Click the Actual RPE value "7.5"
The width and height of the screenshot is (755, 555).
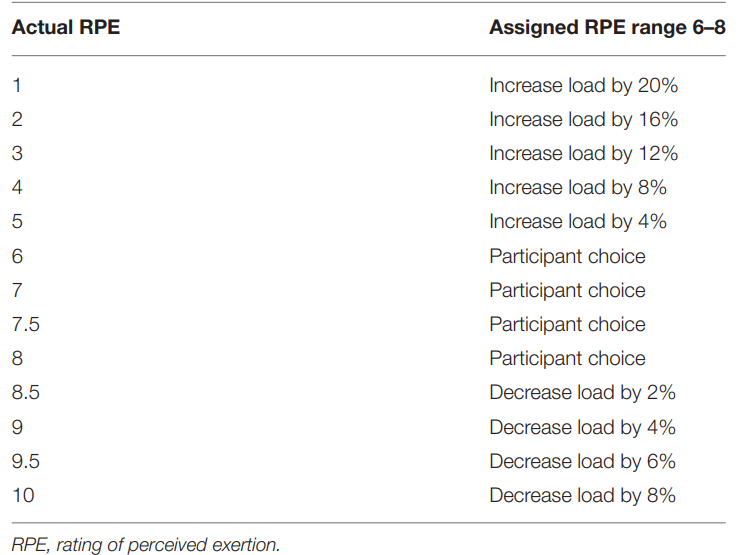25,325
